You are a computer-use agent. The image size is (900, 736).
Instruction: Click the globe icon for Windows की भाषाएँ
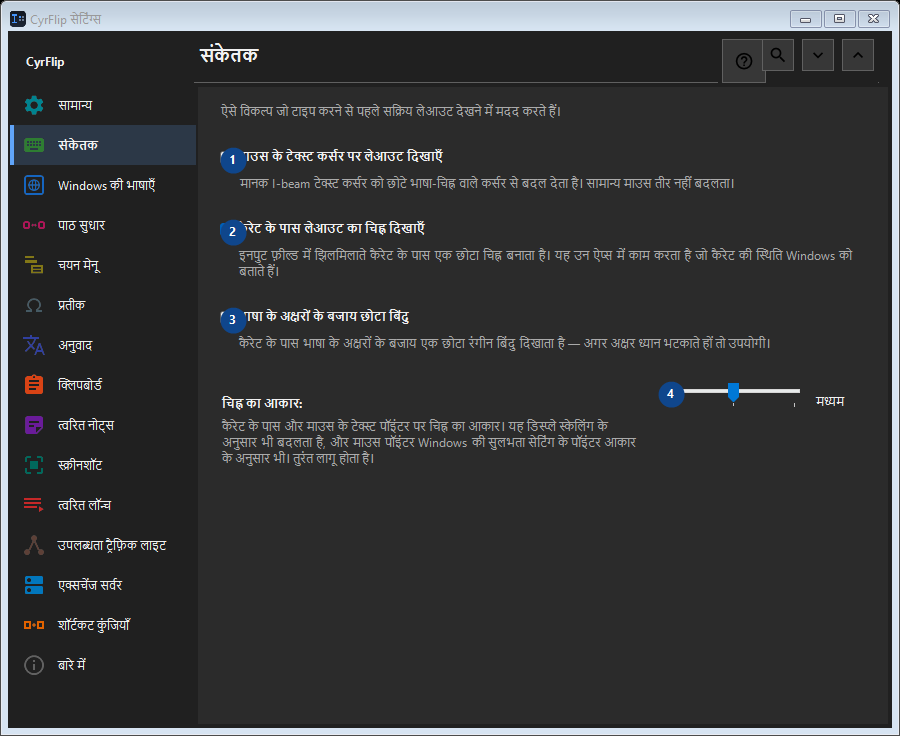(34, 185)
